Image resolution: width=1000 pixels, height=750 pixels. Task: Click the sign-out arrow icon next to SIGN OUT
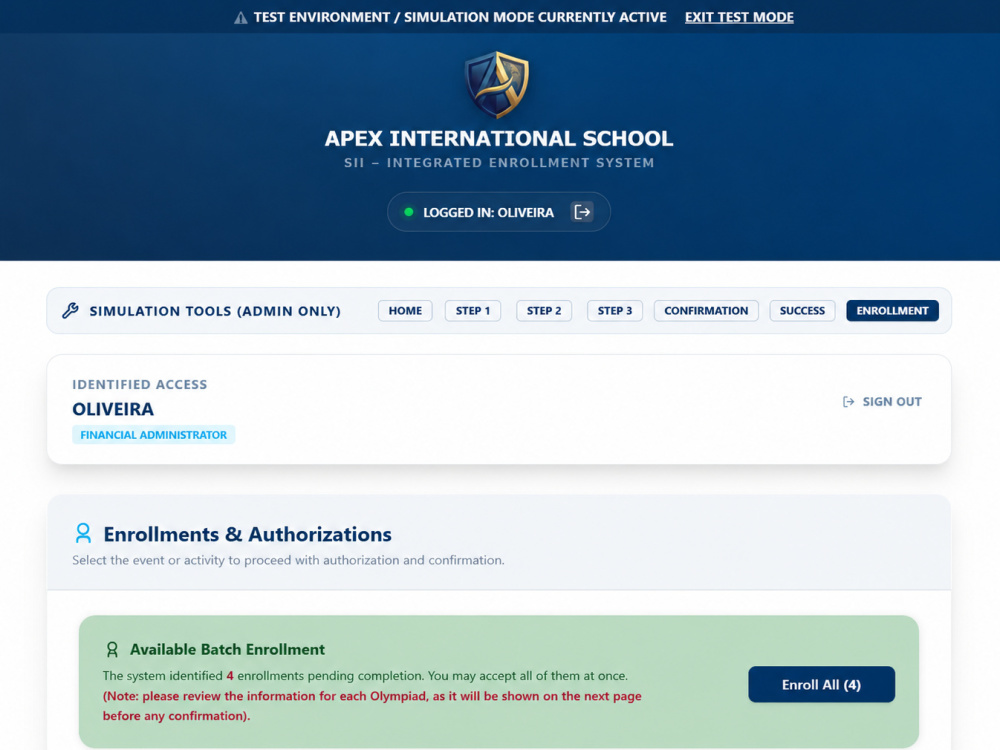[x=848, y=402]
